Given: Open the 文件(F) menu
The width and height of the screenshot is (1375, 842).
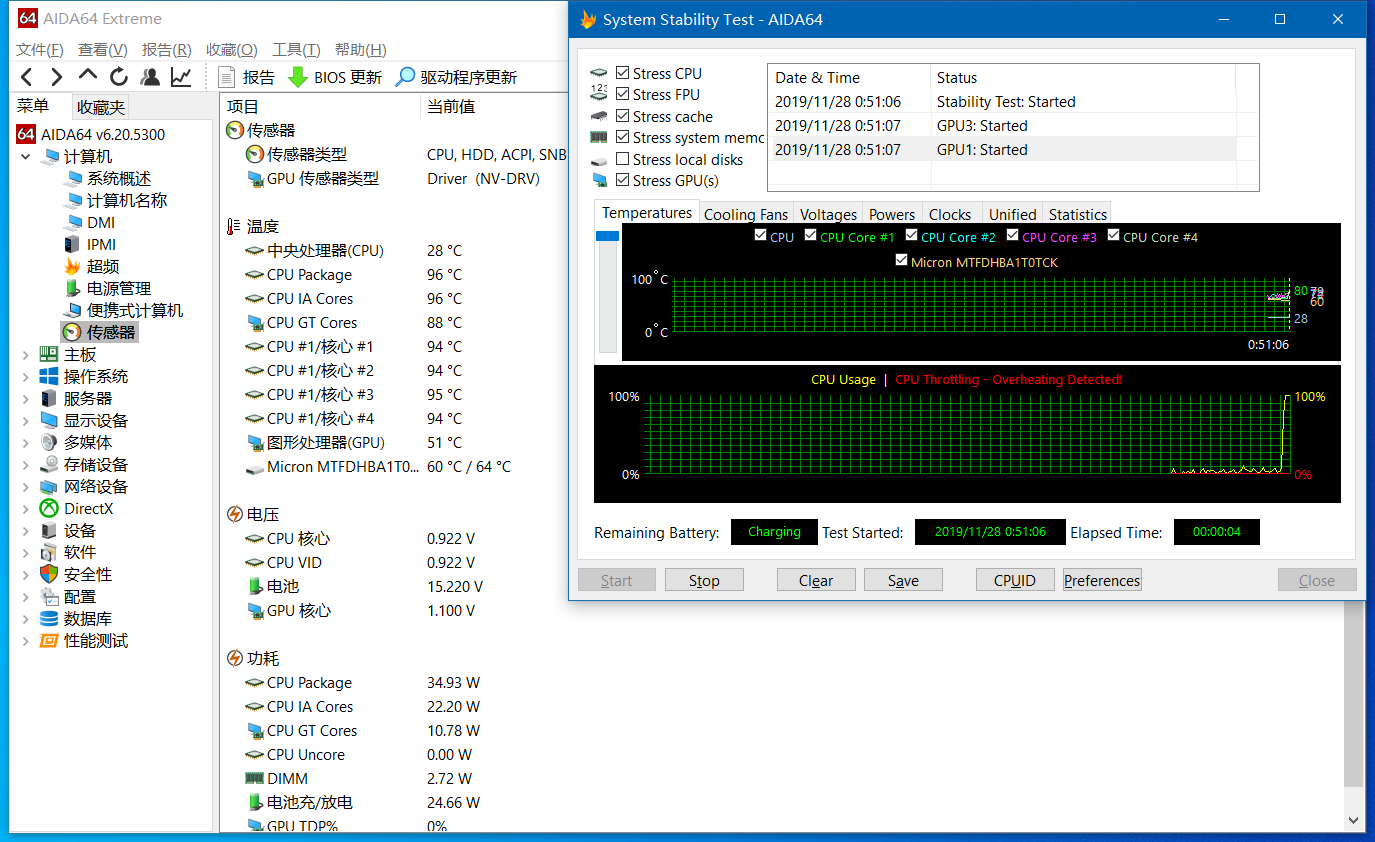Looking at the screenshot, I should 40,50.
